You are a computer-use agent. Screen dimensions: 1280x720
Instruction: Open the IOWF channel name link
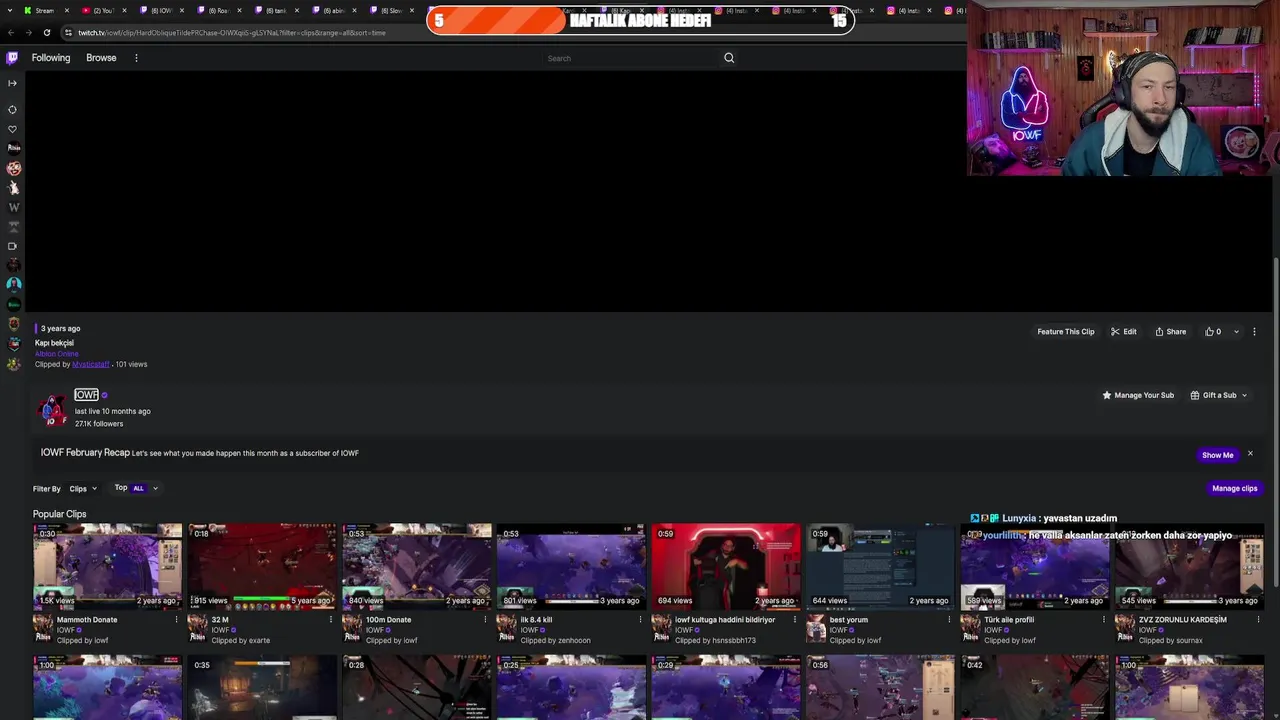tap(86, 395)
